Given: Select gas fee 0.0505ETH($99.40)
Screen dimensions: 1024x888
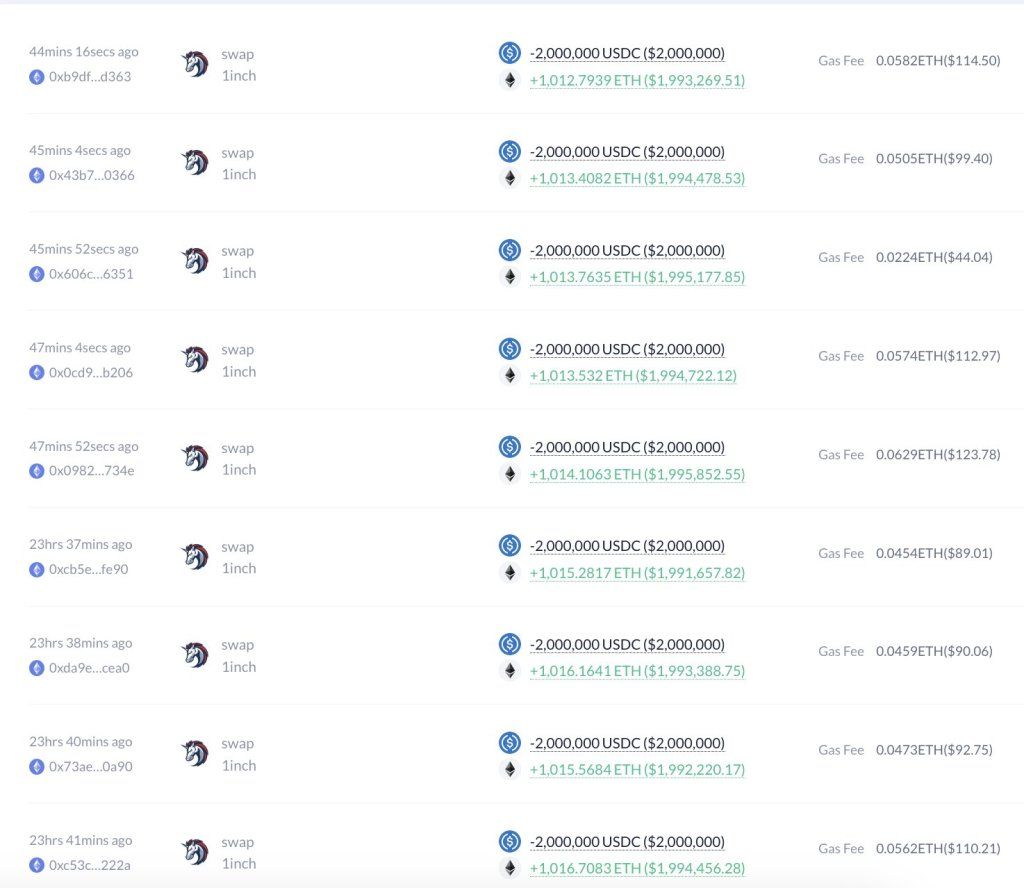Looking at the screenshot, I should pyautogui.click(x=935, y=159).
